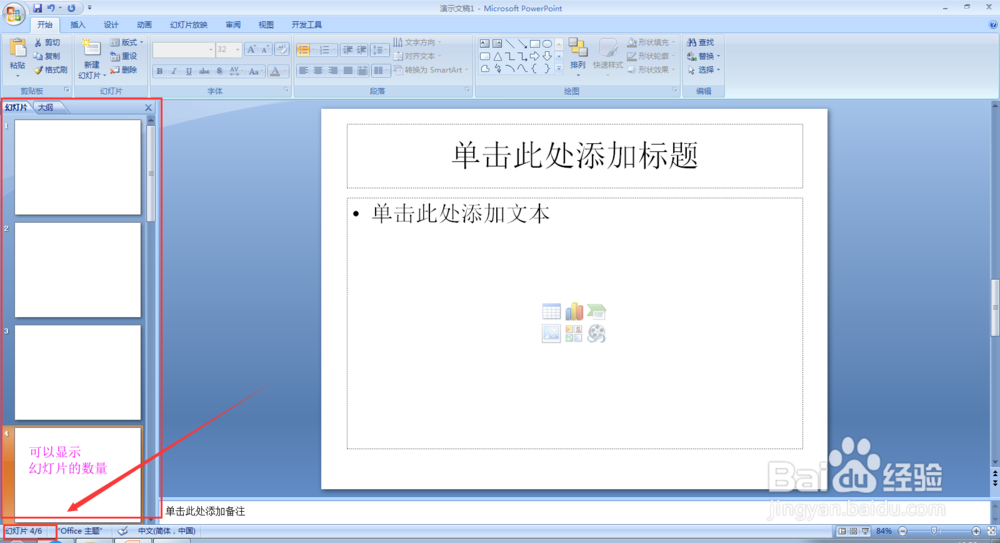Center text in paragraph group

tap(318, 70)
